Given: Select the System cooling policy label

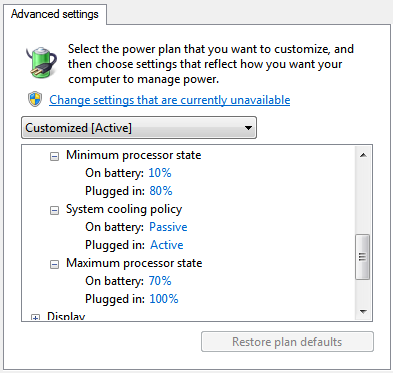Looking at the screenshot, I should point(124,209).
